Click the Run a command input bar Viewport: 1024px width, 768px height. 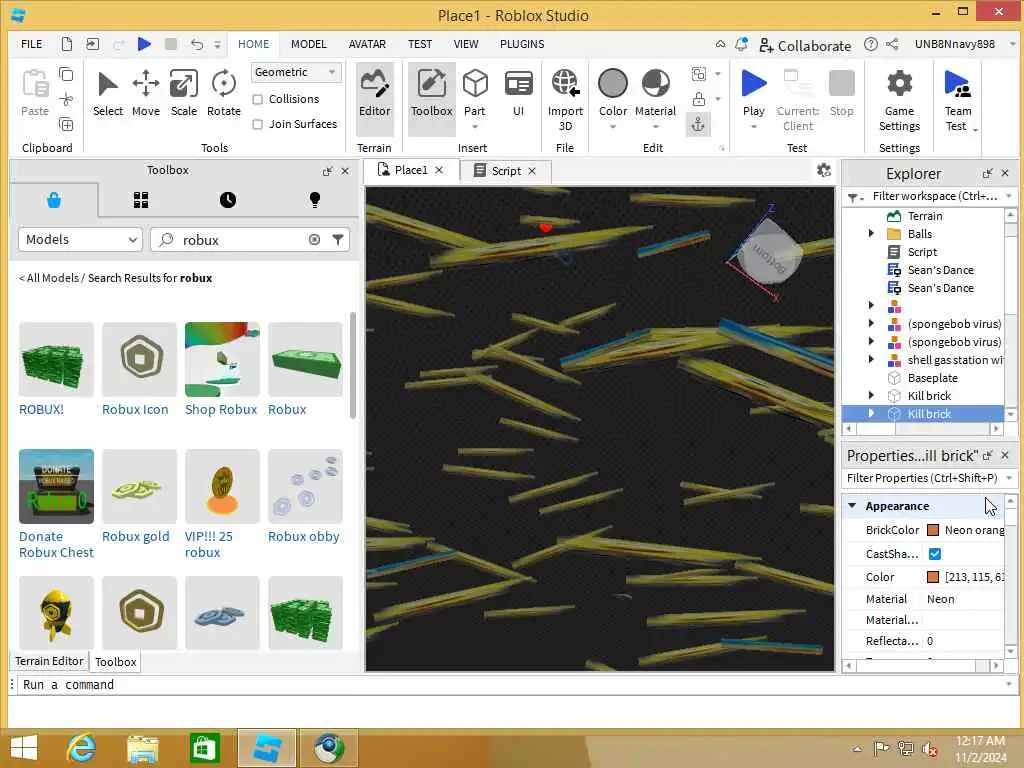coord(513,684)
